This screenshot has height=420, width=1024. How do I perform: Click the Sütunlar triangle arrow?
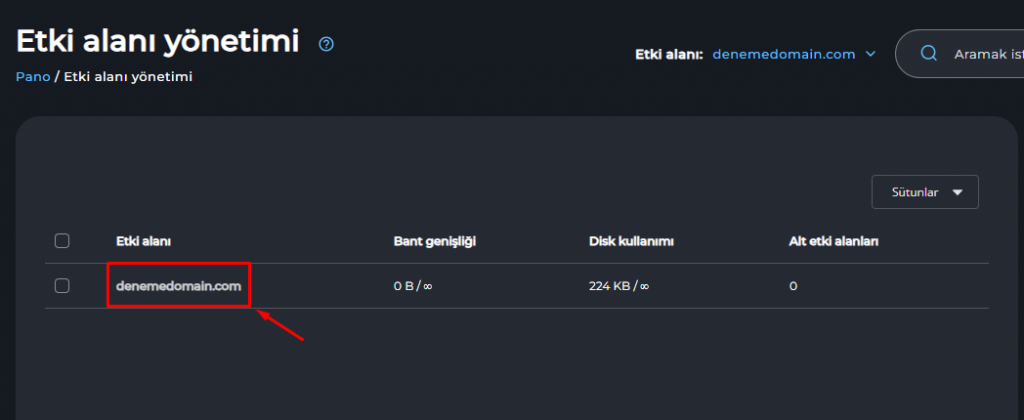tap(957, 193)
